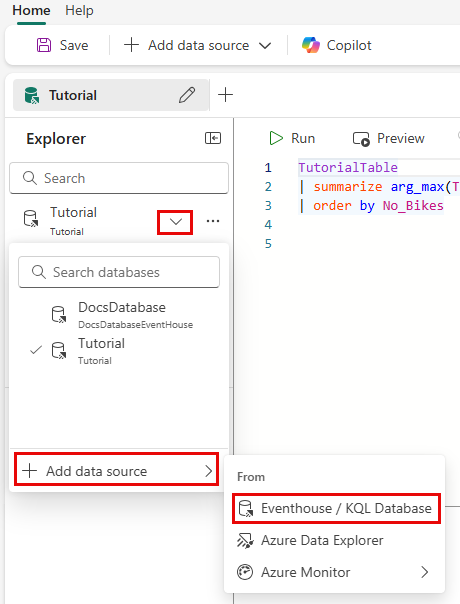This screenshot has width=460, height=604.
Task: Click the Preview icon button
Action: click(x=361, y=139)
